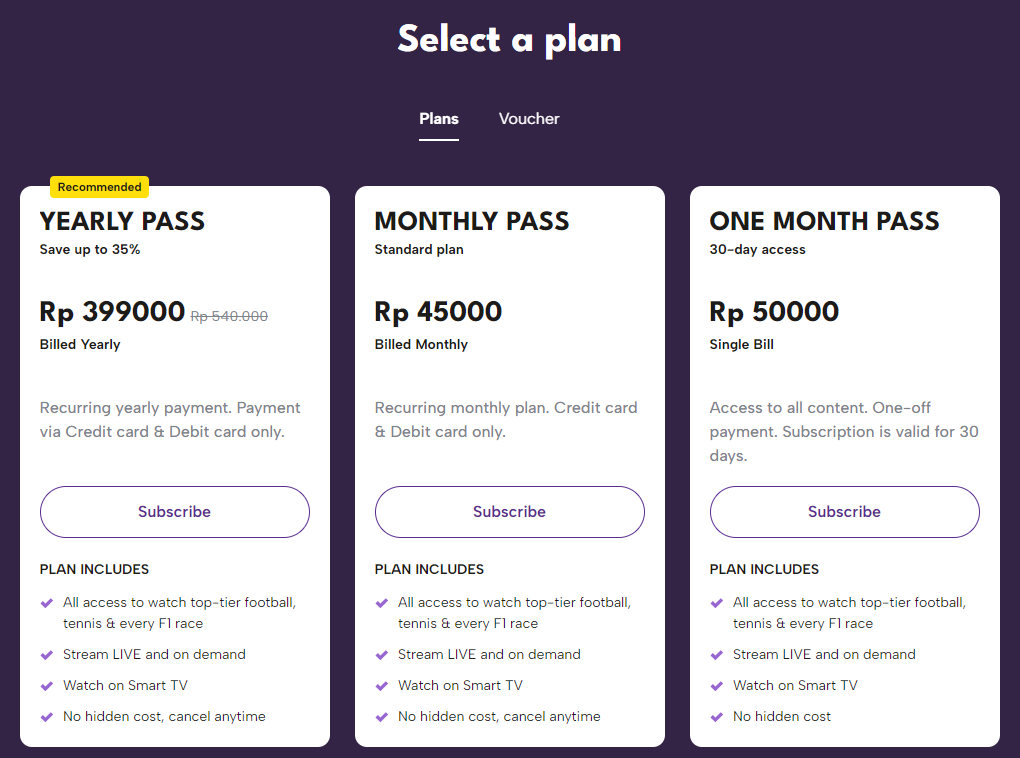This screenshot has height=758, width=1020.
Task: Click Monthly Pass Stream LIVE checkmark
Action: [x=381, y=655]
